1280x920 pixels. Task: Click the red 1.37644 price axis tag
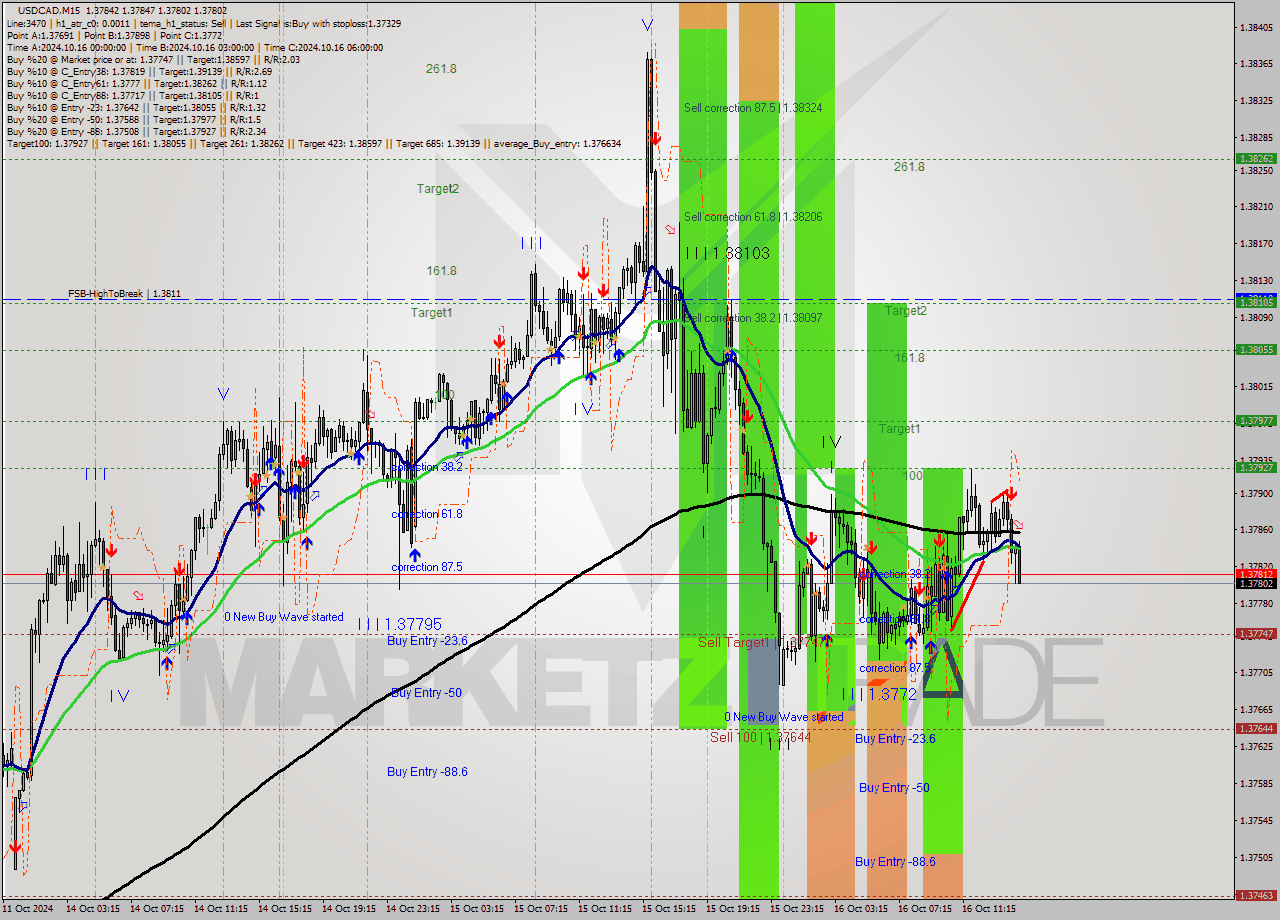pos(1256,729)
